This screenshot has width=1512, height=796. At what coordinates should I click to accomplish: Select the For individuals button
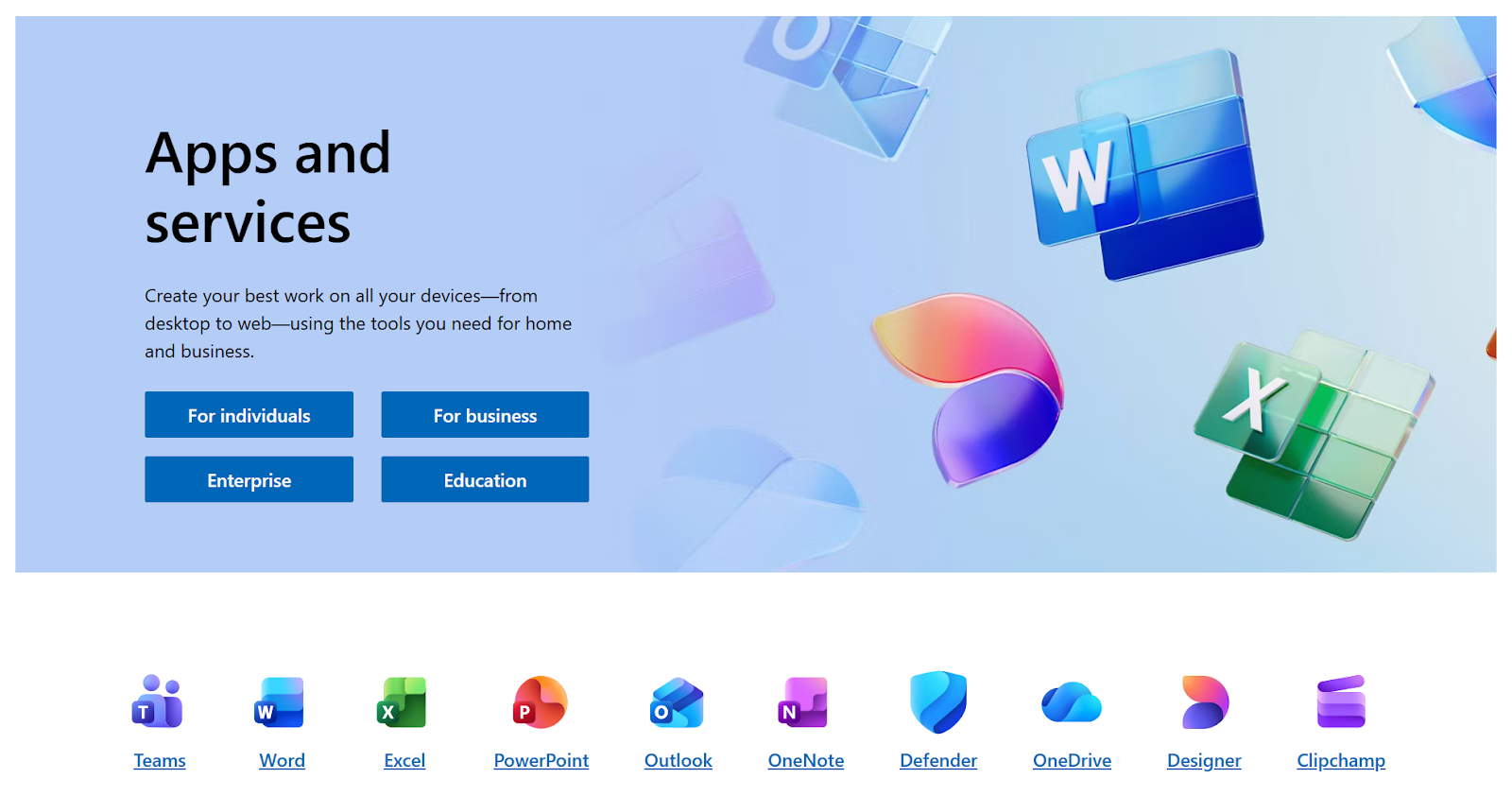click(249, 415)
